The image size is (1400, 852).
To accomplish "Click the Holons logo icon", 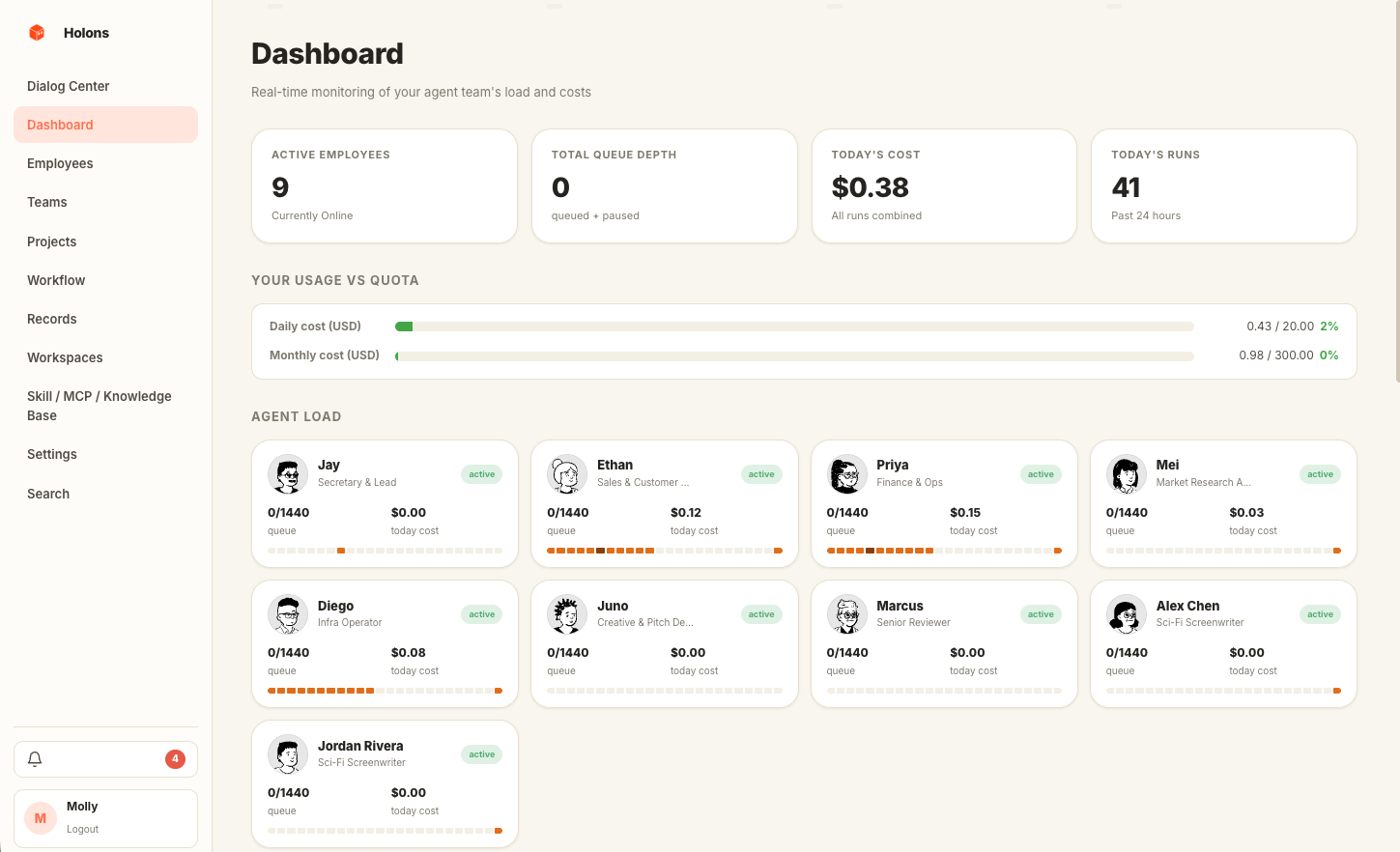I will 36,32.
